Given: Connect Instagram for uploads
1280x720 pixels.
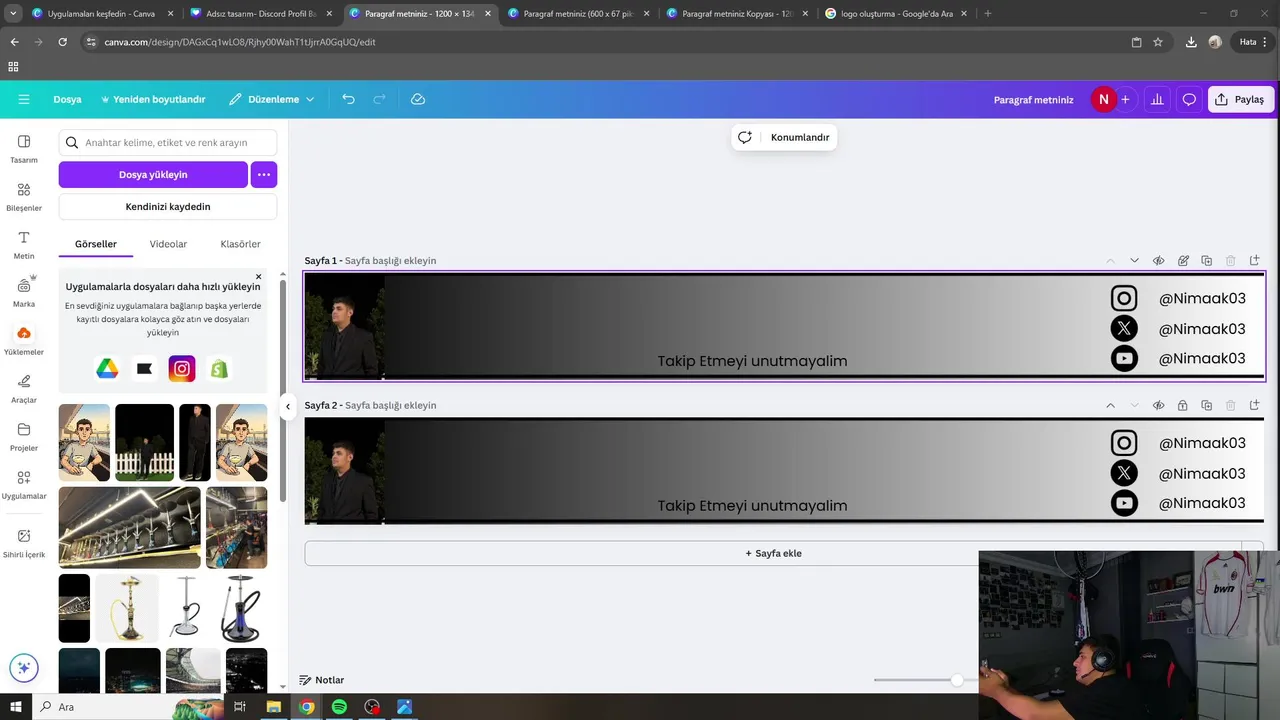Looking at the screenshot, I should (x=182, y=369).
